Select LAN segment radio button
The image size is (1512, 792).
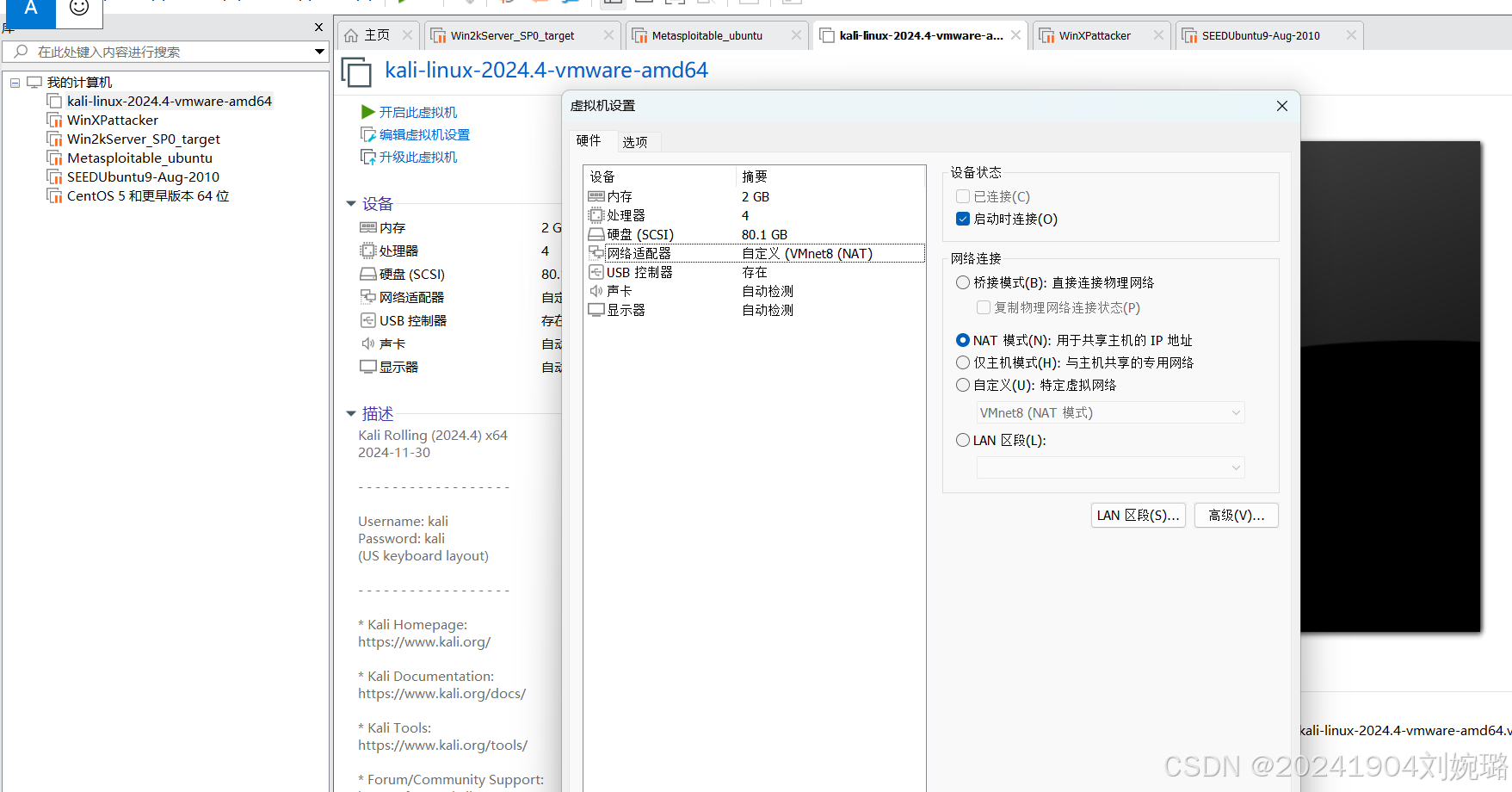pos(963,440)
